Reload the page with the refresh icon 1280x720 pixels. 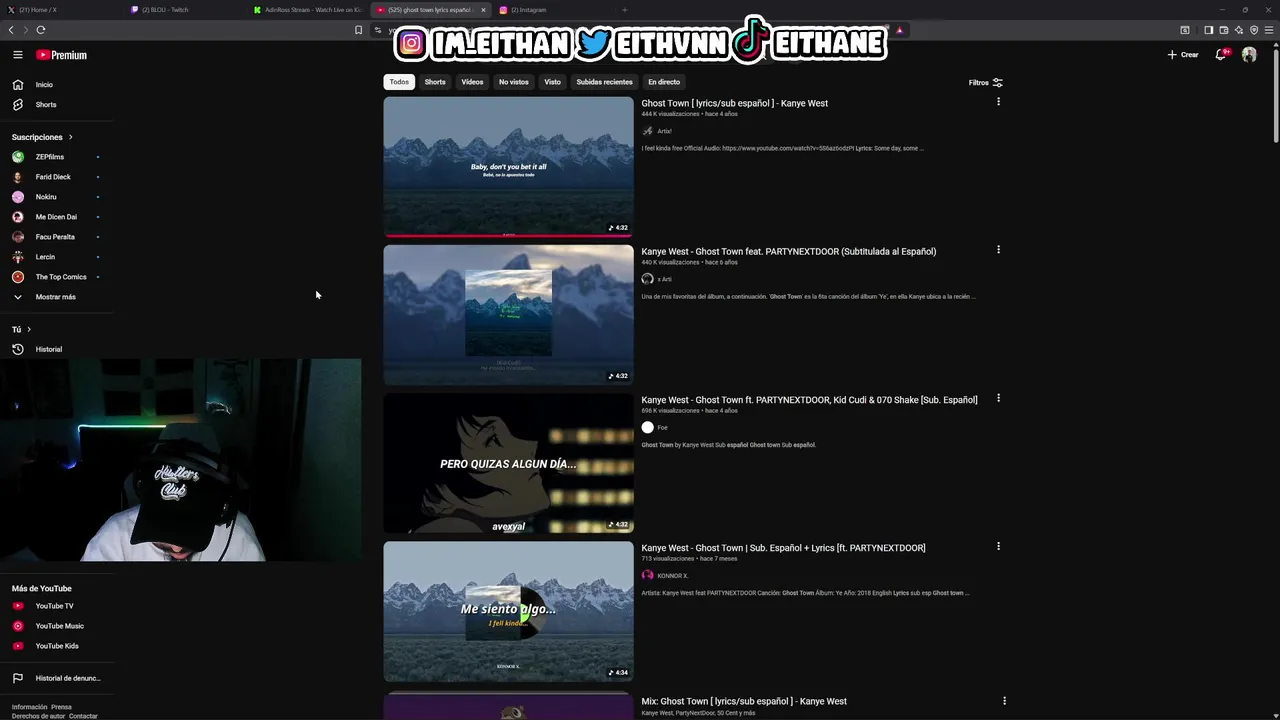41,30
